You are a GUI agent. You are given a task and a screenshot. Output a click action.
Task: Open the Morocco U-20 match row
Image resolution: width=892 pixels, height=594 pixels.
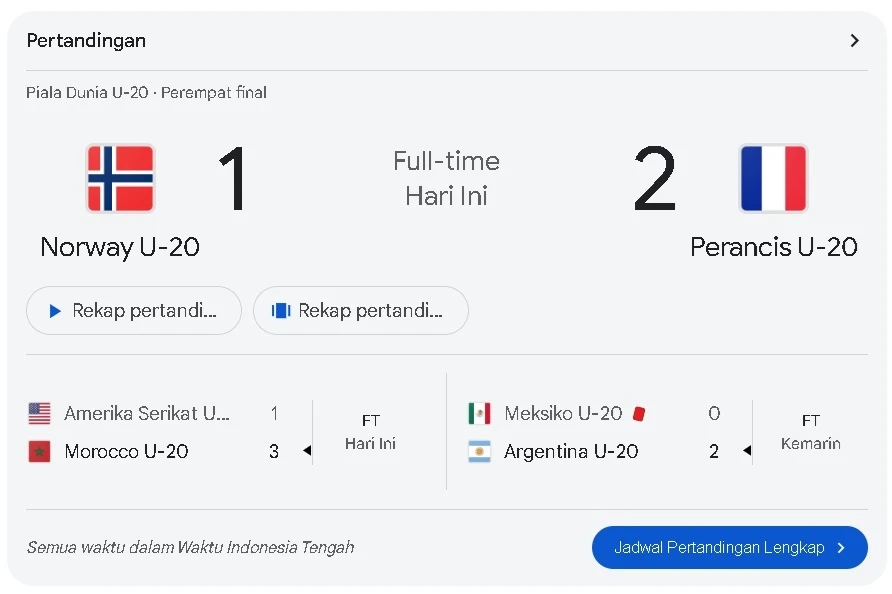coord(126,451)
